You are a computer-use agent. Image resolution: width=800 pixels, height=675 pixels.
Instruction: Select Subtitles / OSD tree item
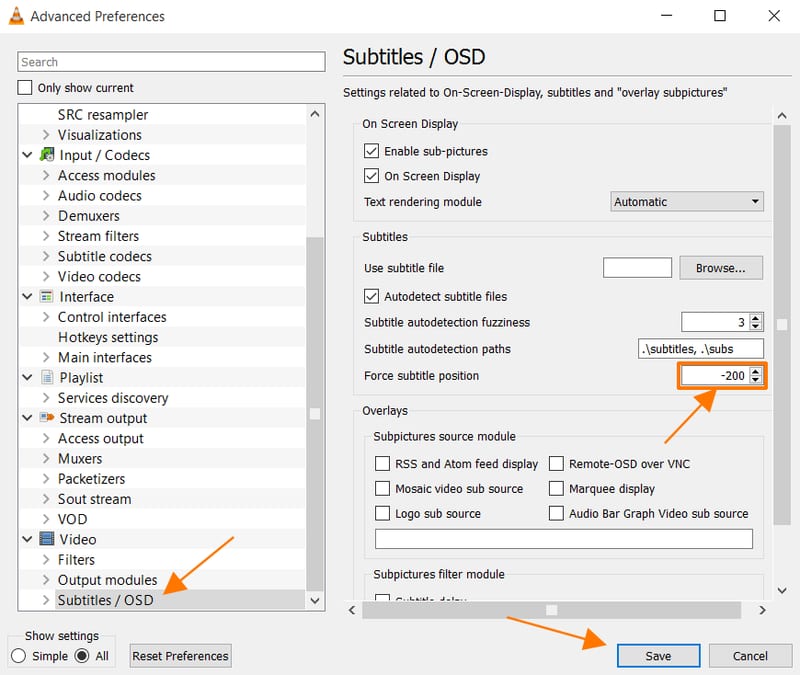pyautogui.click(x=106, y=600)
